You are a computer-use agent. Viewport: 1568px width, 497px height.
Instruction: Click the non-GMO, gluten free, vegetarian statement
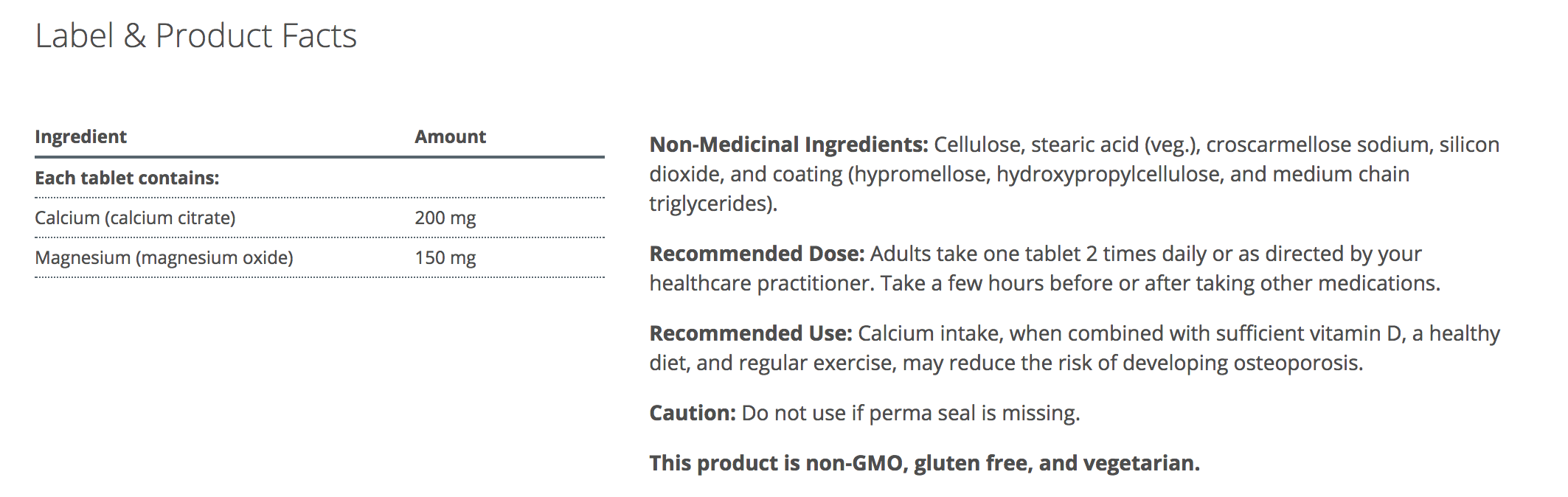924,463
